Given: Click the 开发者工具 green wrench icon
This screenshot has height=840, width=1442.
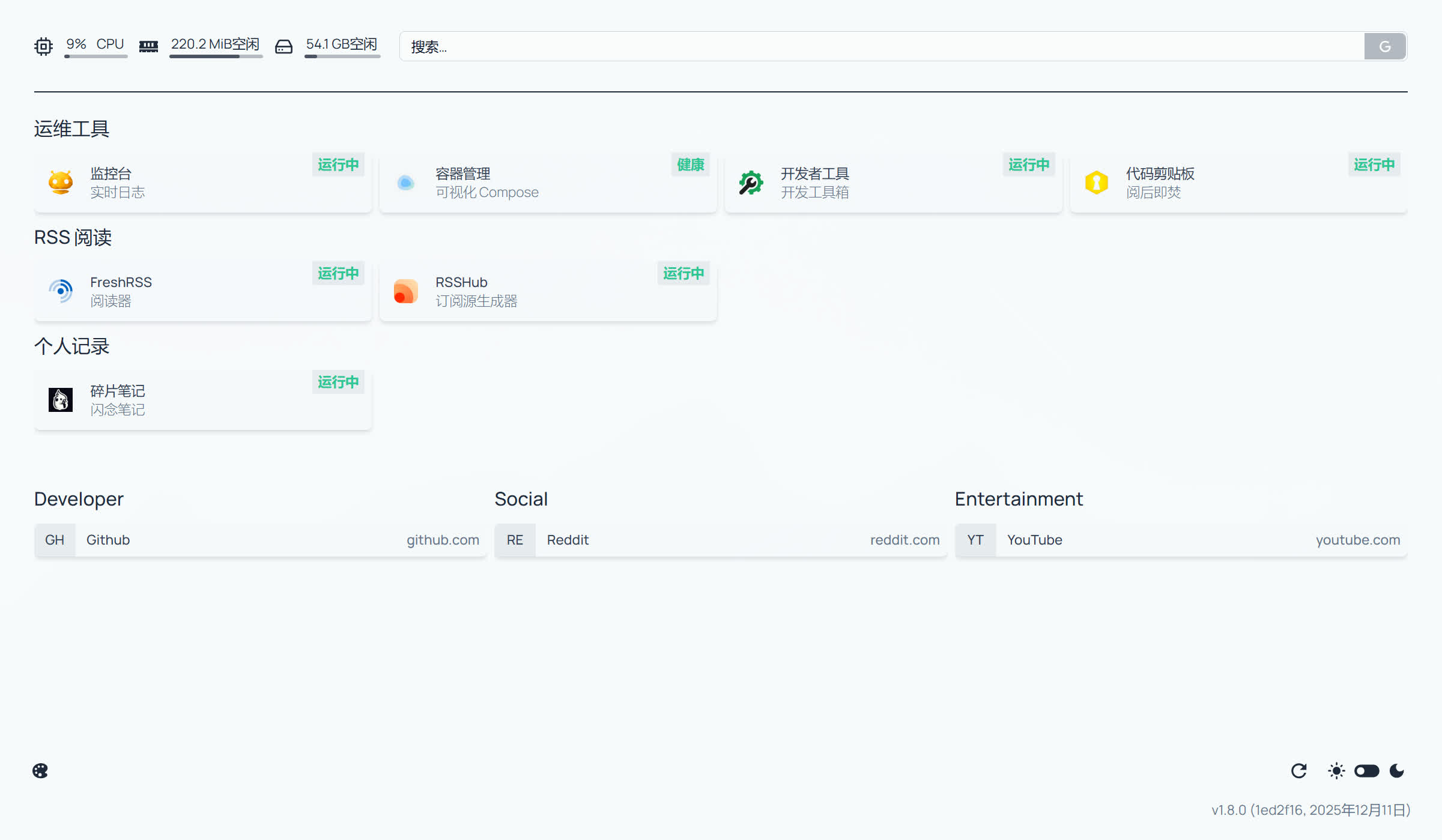Looking at the screenshot, I should [x=751, y=183].
